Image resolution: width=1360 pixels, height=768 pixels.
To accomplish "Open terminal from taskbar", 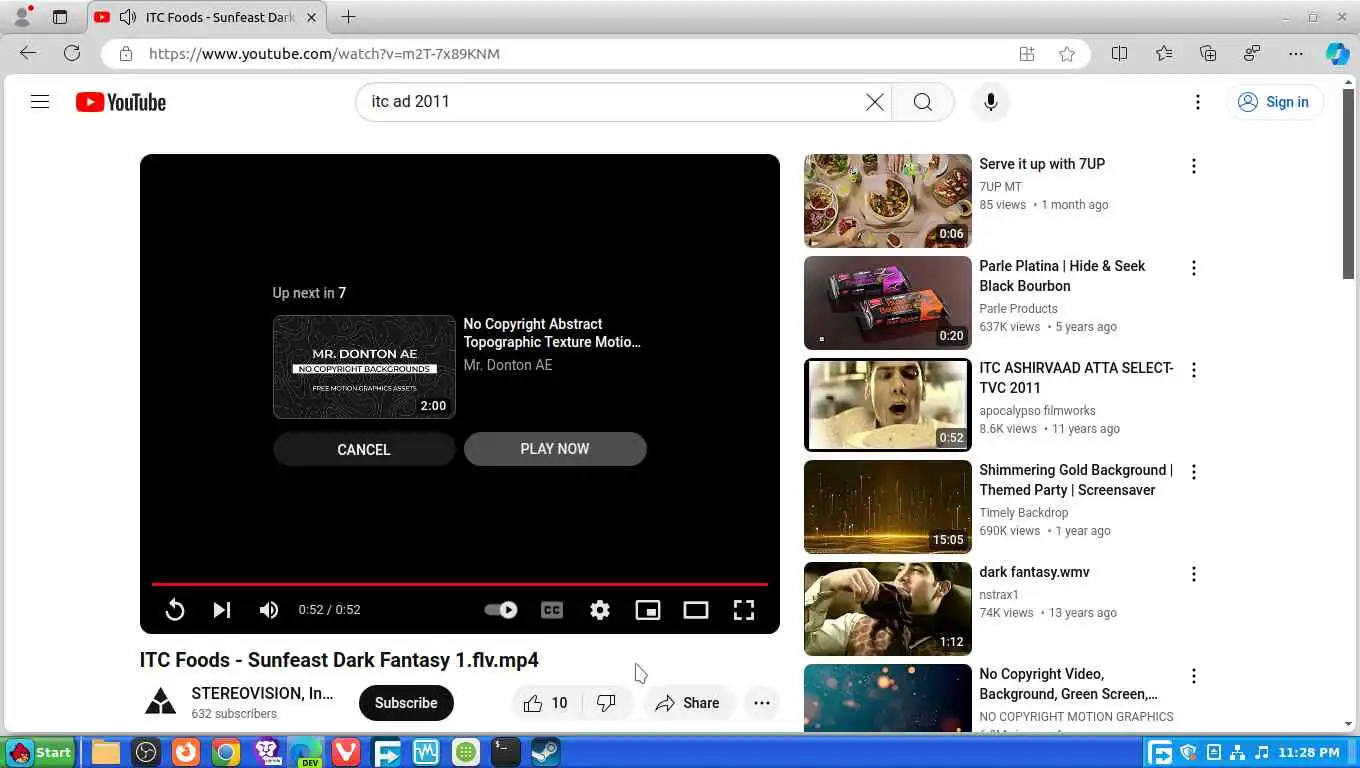I will [x=505, y=752].
